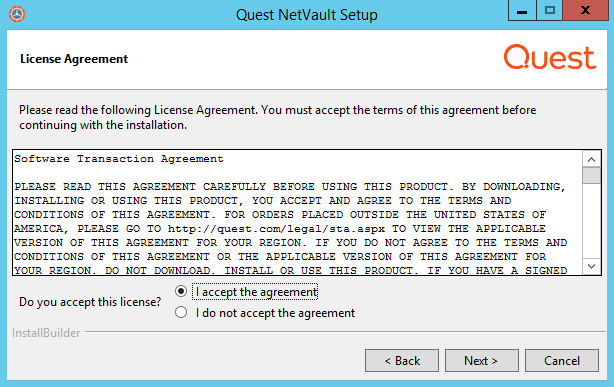Return to previous step with < Back
This screenshot has height=387, width=614.
(402, 360)
